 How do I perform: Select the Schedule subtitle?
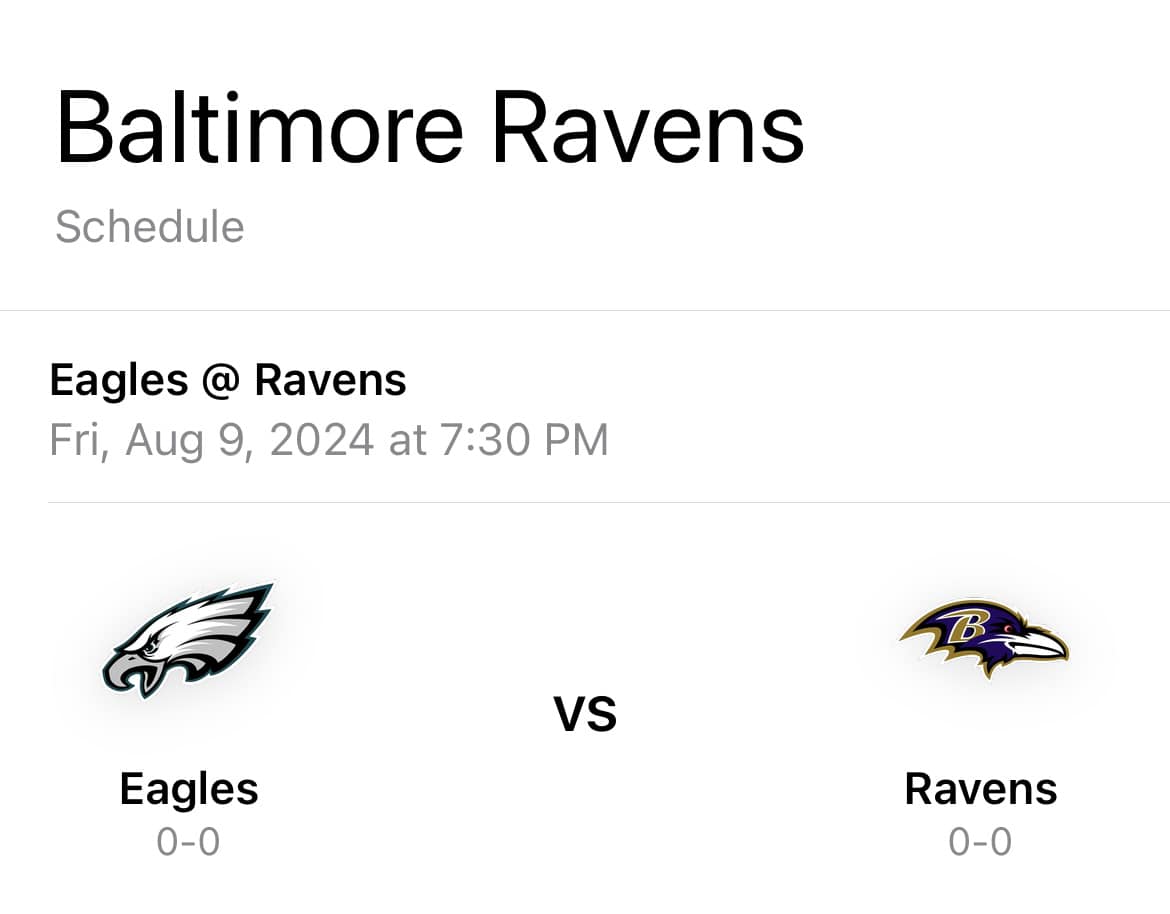[x=150, y=227]
